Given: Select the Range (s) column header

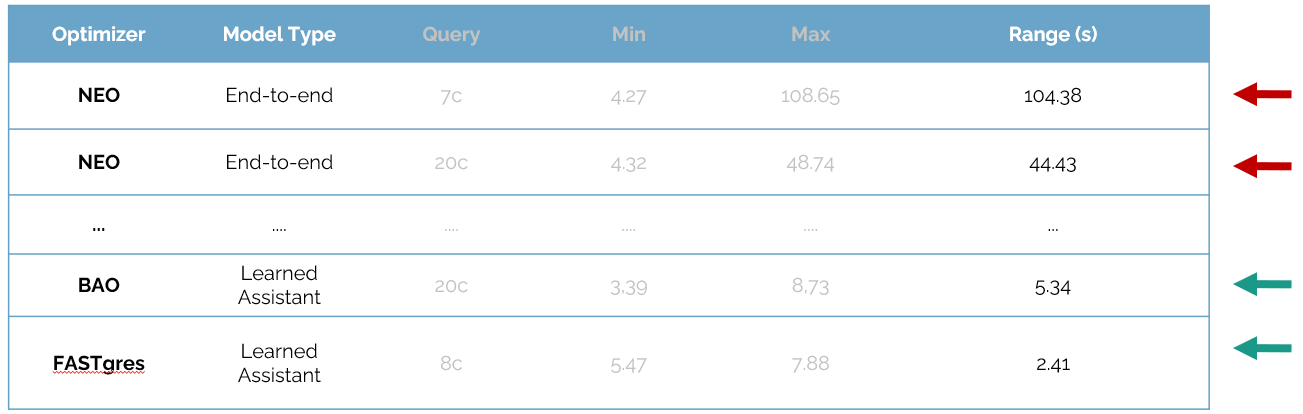Looking at the screenshot, I should coord(1052,34).
